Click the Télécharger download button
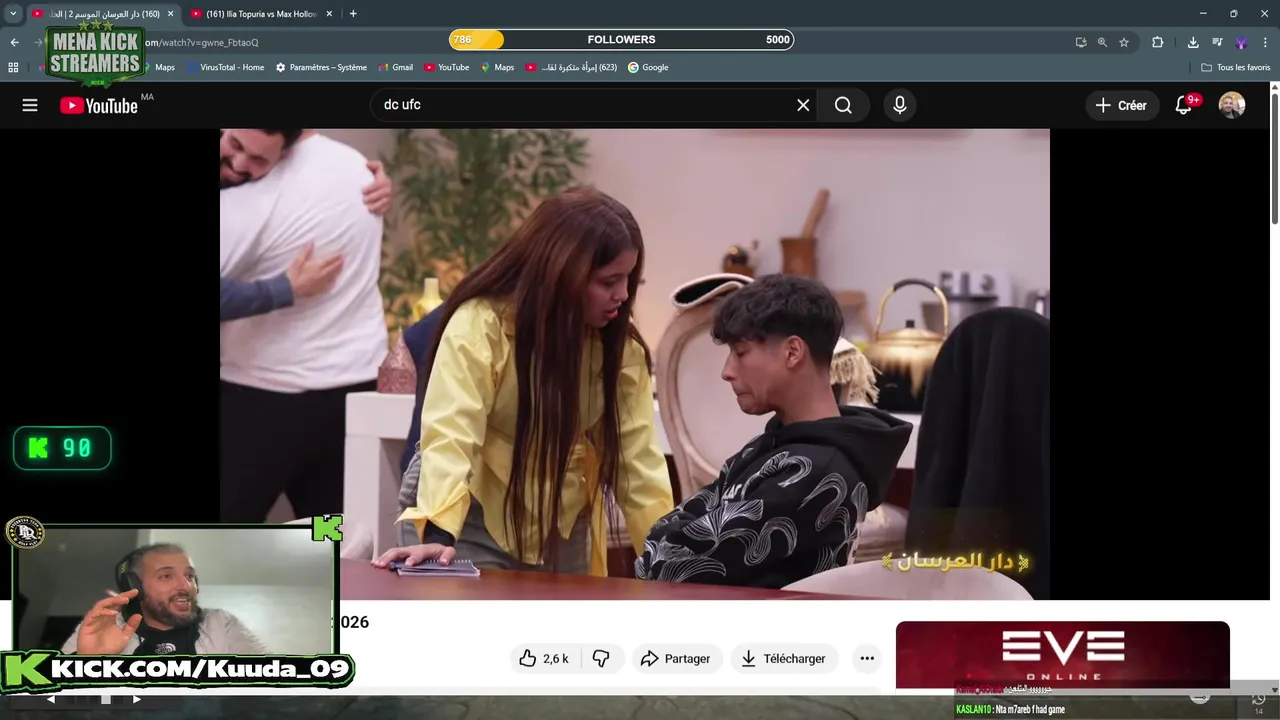Screen dimensions: 1280x720 pyautogui.click(x=783, y=658)
